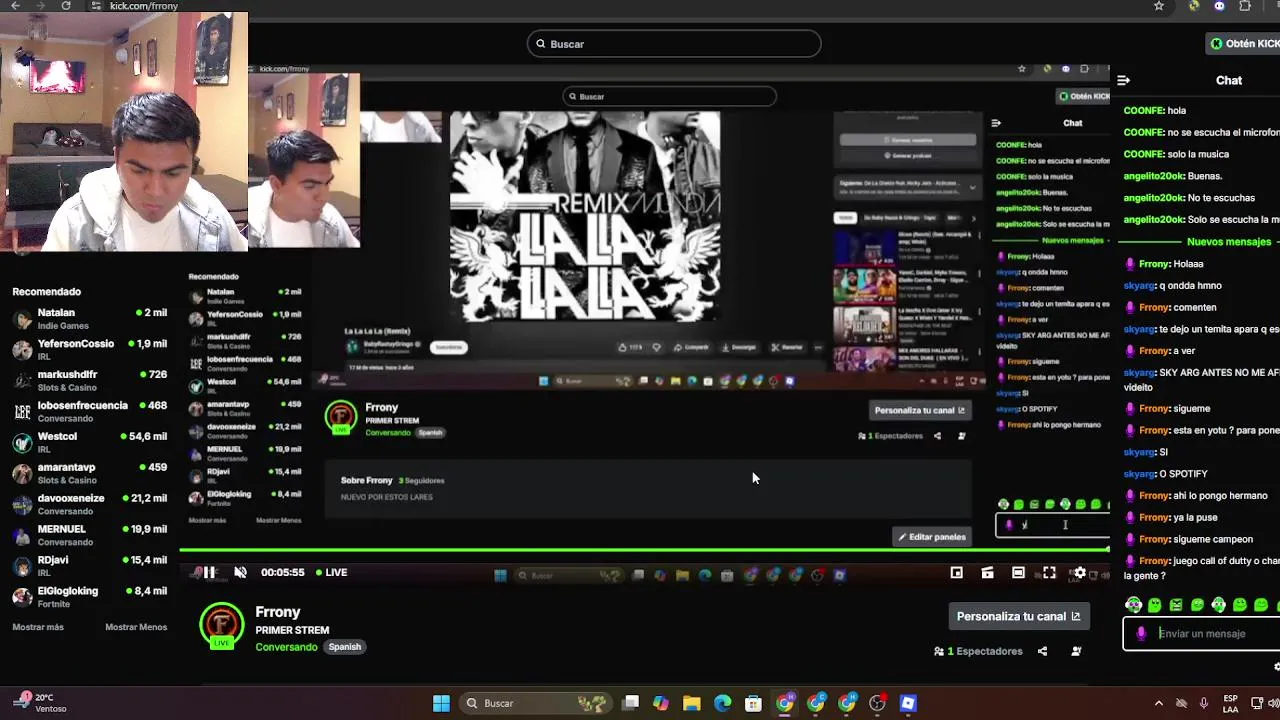Screen dimensions: 1280x720
Task: Click the purple microphone chat icon
Action: point(1141,633)
